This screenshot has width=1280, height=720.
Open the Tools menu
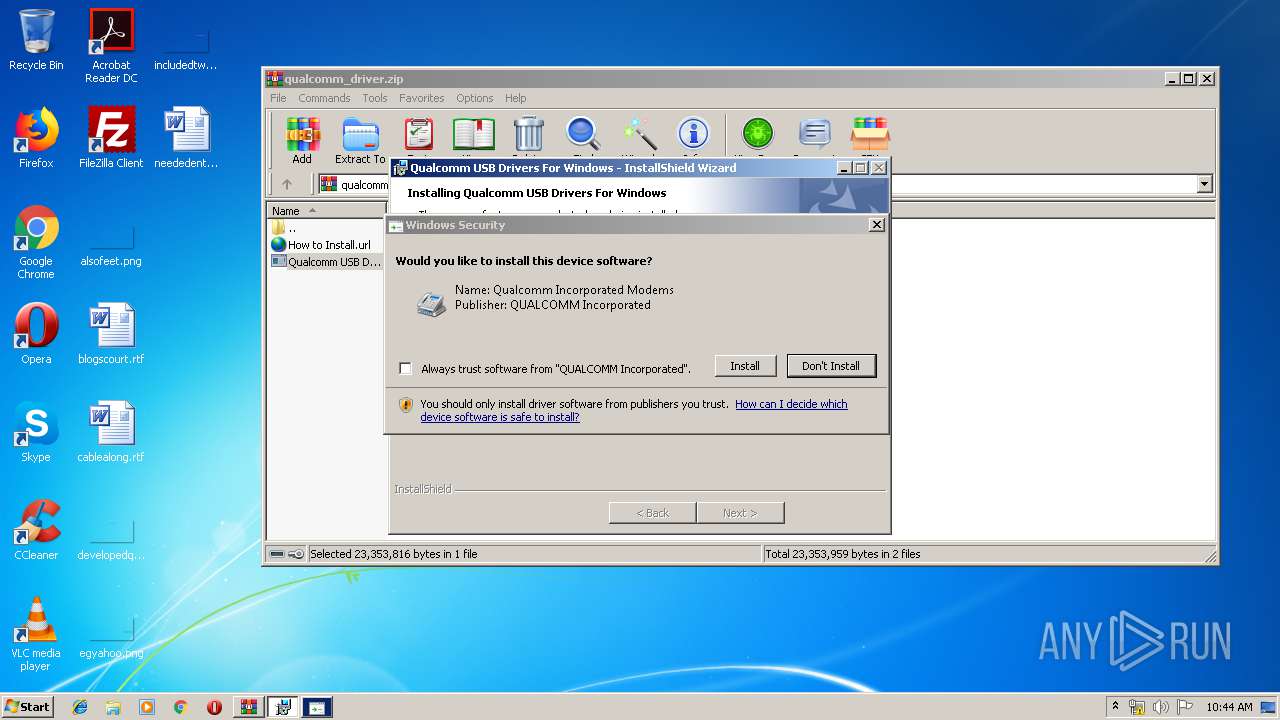pyautogui.click(x=375, y=98)
